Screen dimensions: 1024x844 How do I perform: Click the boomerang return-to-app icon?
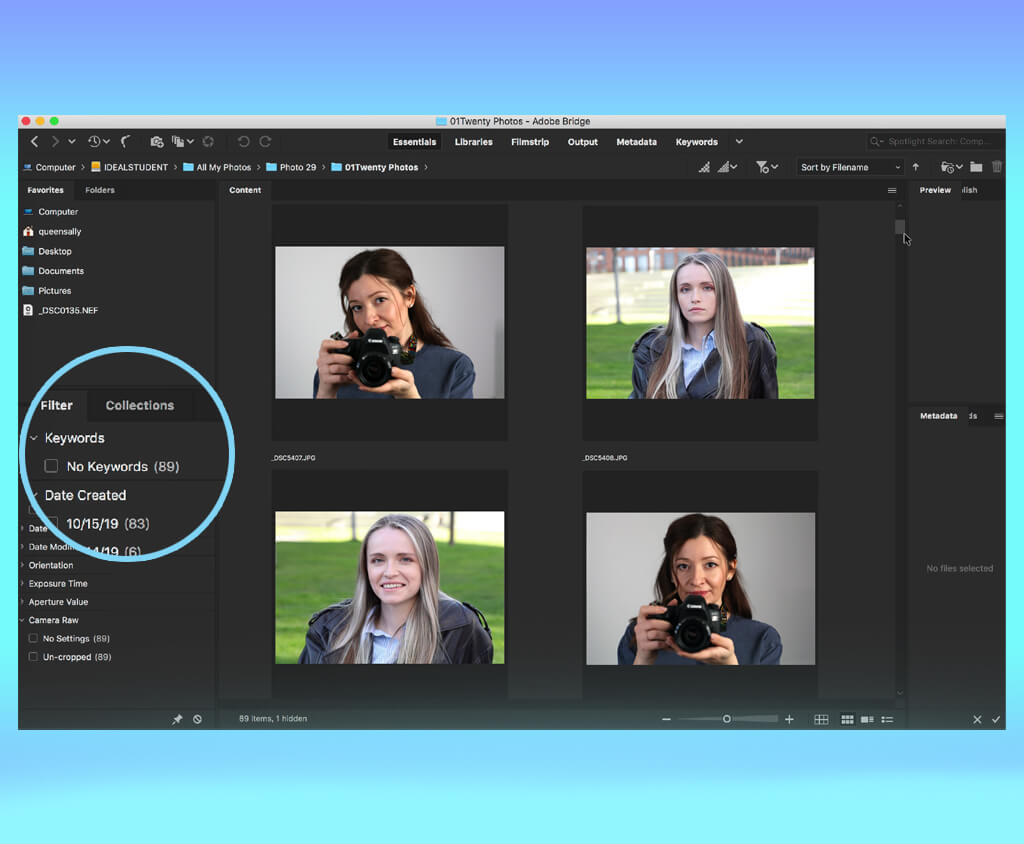(126, 142)
